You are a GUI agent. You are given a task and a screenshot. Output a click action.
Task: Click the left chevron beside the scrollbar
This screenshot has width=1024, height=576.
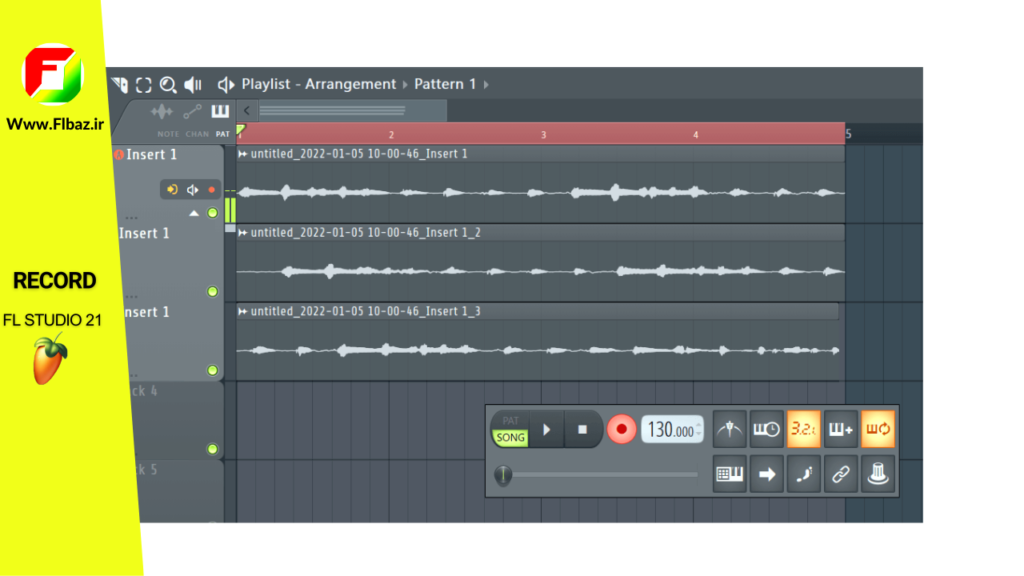pos(247,110)
